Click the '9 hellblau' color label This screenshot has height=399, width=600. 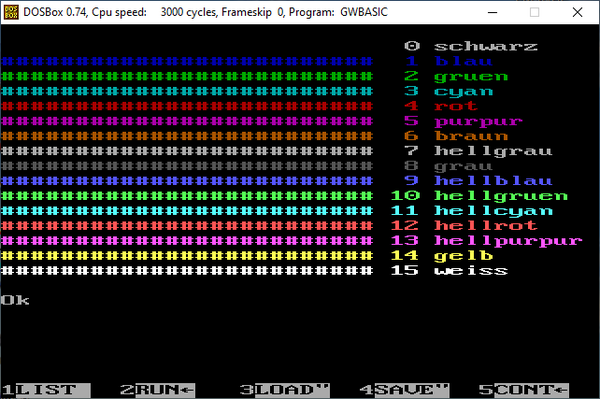click(x=478, y=181)
